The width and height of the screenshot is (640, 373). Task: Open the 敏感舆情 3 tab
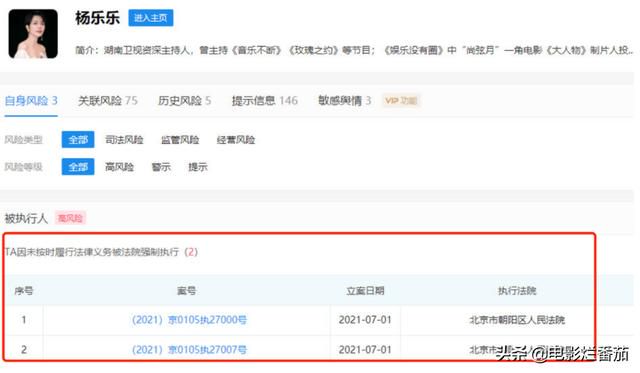click(x=344, y=101)
